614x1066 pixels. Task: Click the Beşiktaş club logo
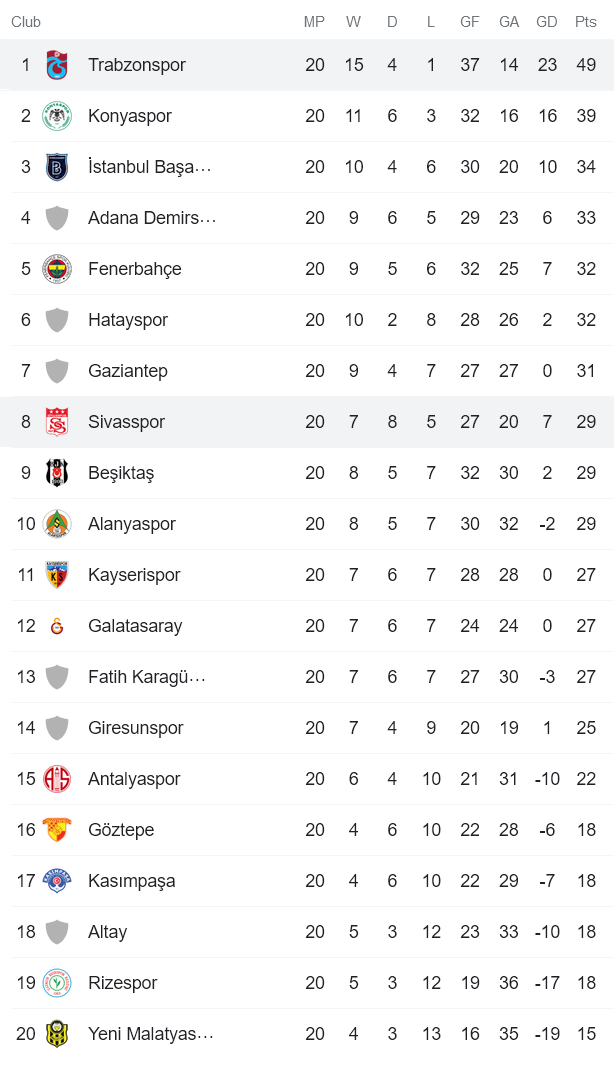[x=57, y=472]
